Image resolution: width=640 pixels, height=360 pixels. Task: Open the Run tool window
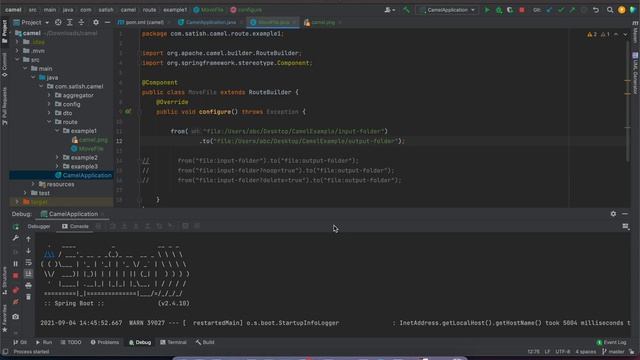click(x=44, y=342)
